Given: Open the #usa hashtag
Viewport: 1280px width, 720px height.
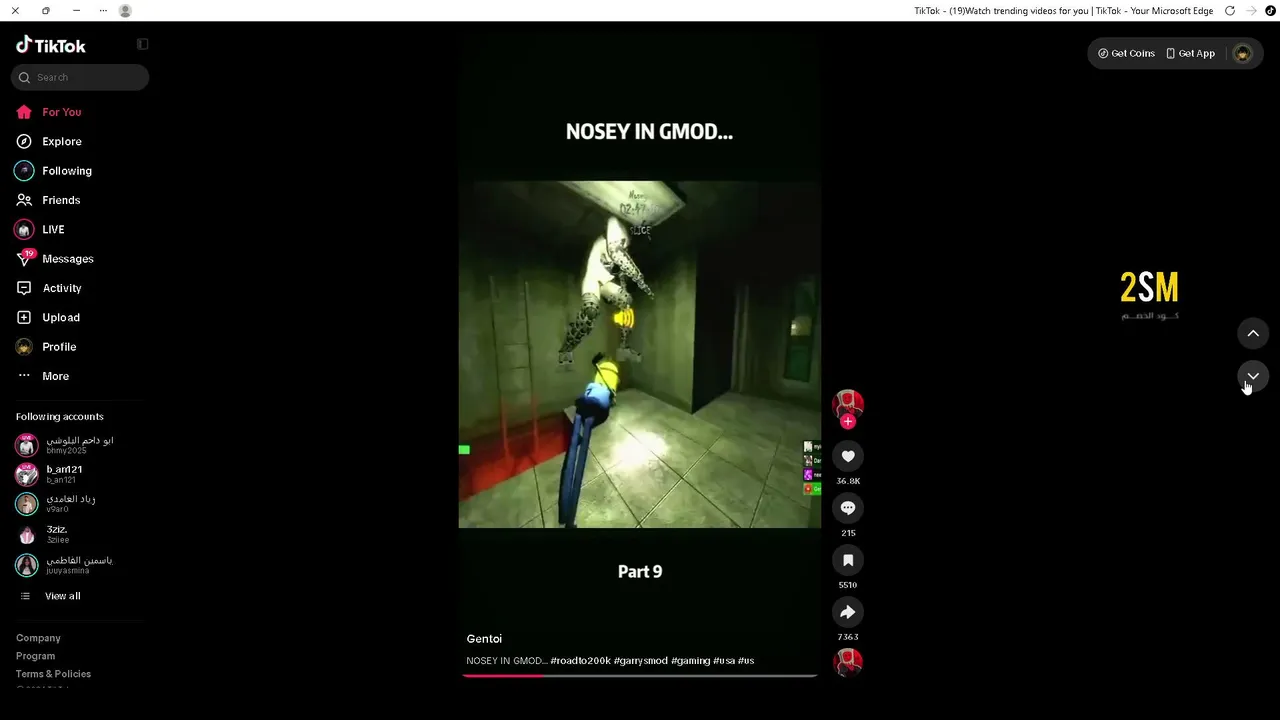Looking at the screenshot, I should (x=724, y=661).
